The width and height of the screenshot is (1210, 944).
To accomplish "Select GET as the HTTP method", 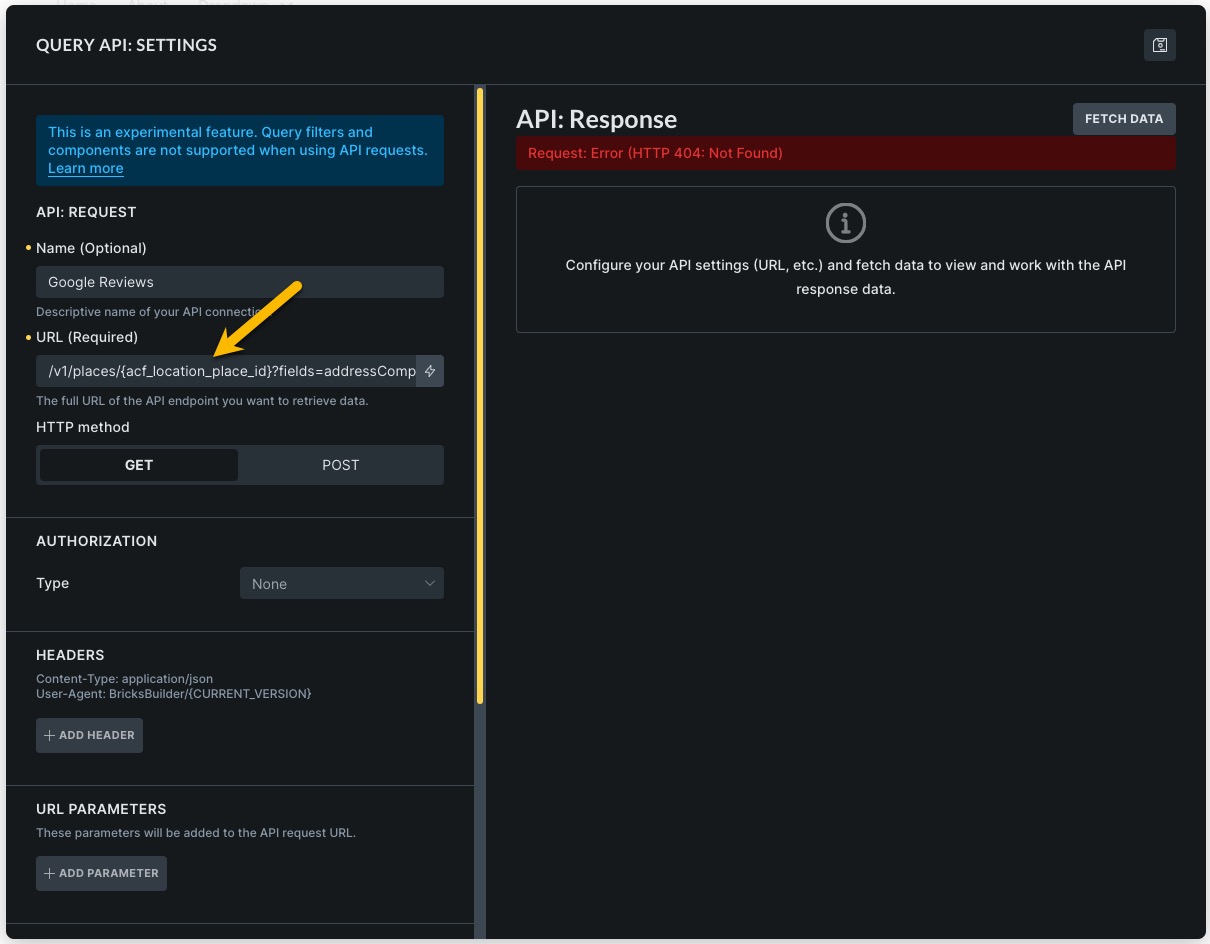I will click(x=139, y=465).
